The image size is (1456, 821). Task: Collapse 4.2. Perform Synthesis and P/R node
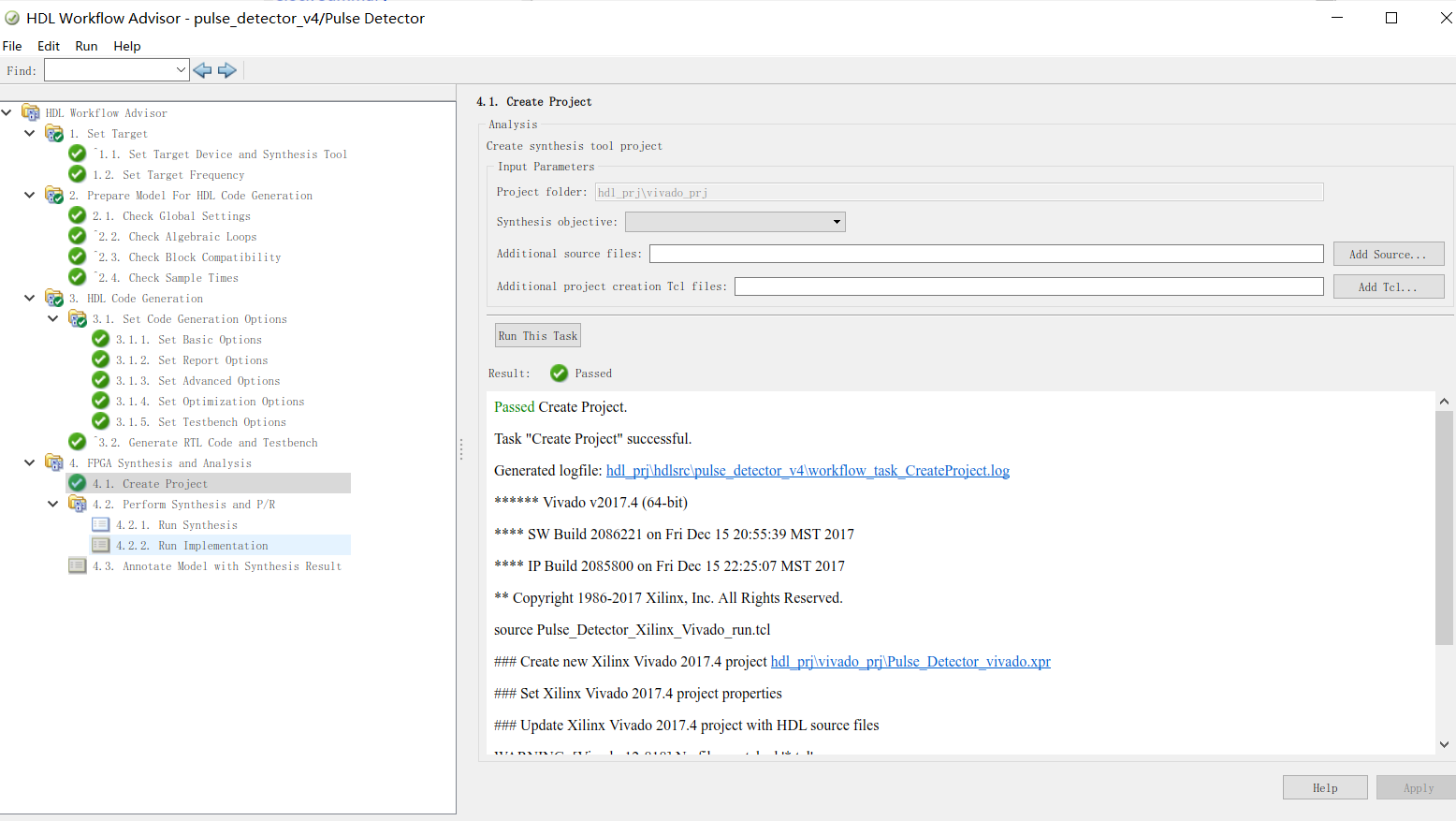(x=53, y=504)
